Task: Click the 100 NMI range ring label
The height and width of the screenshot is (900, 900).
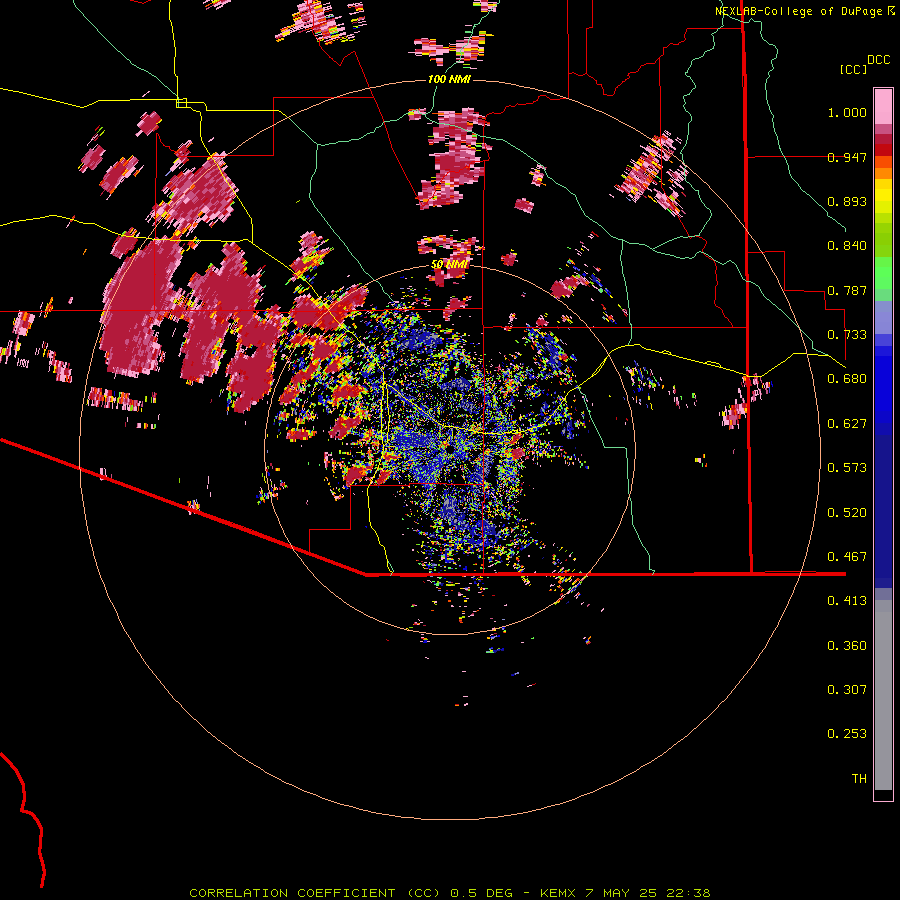Action: coord(449,79)
